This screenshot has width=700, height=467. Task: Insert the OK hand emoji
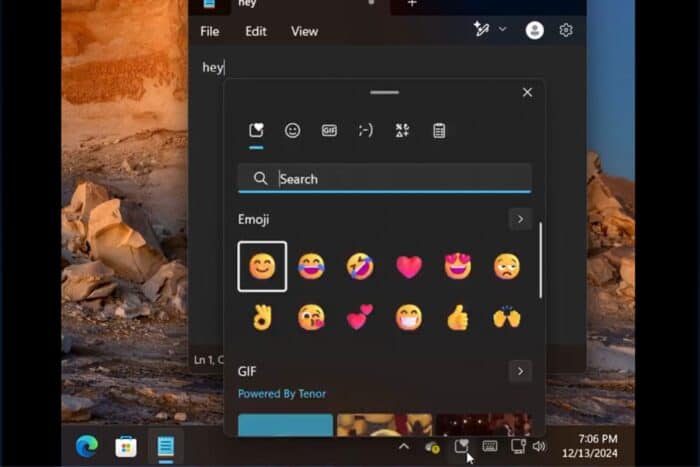[x=262, y=317]
